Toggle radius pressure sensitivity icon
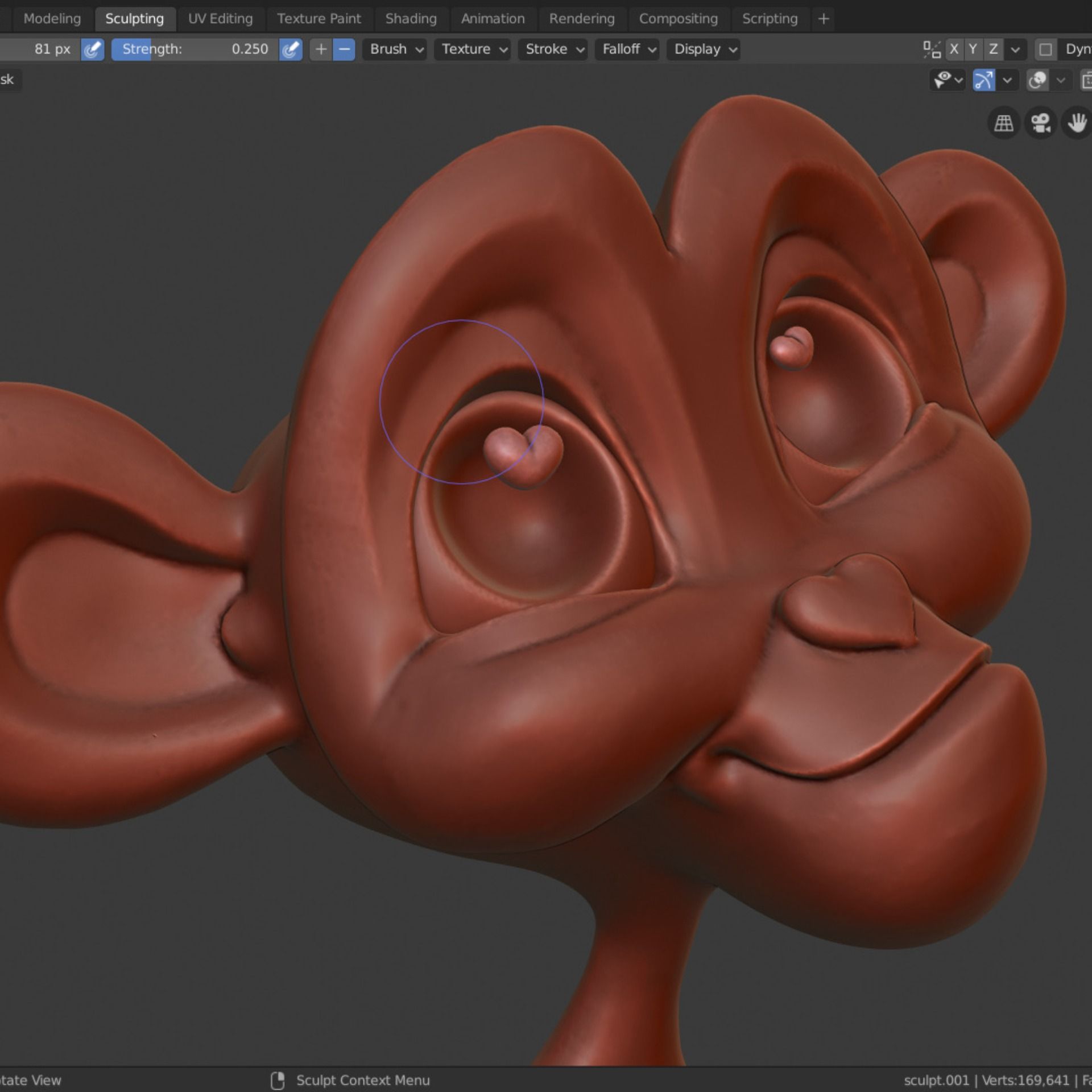1092x1092 pixels. click(x=92, y=49)
